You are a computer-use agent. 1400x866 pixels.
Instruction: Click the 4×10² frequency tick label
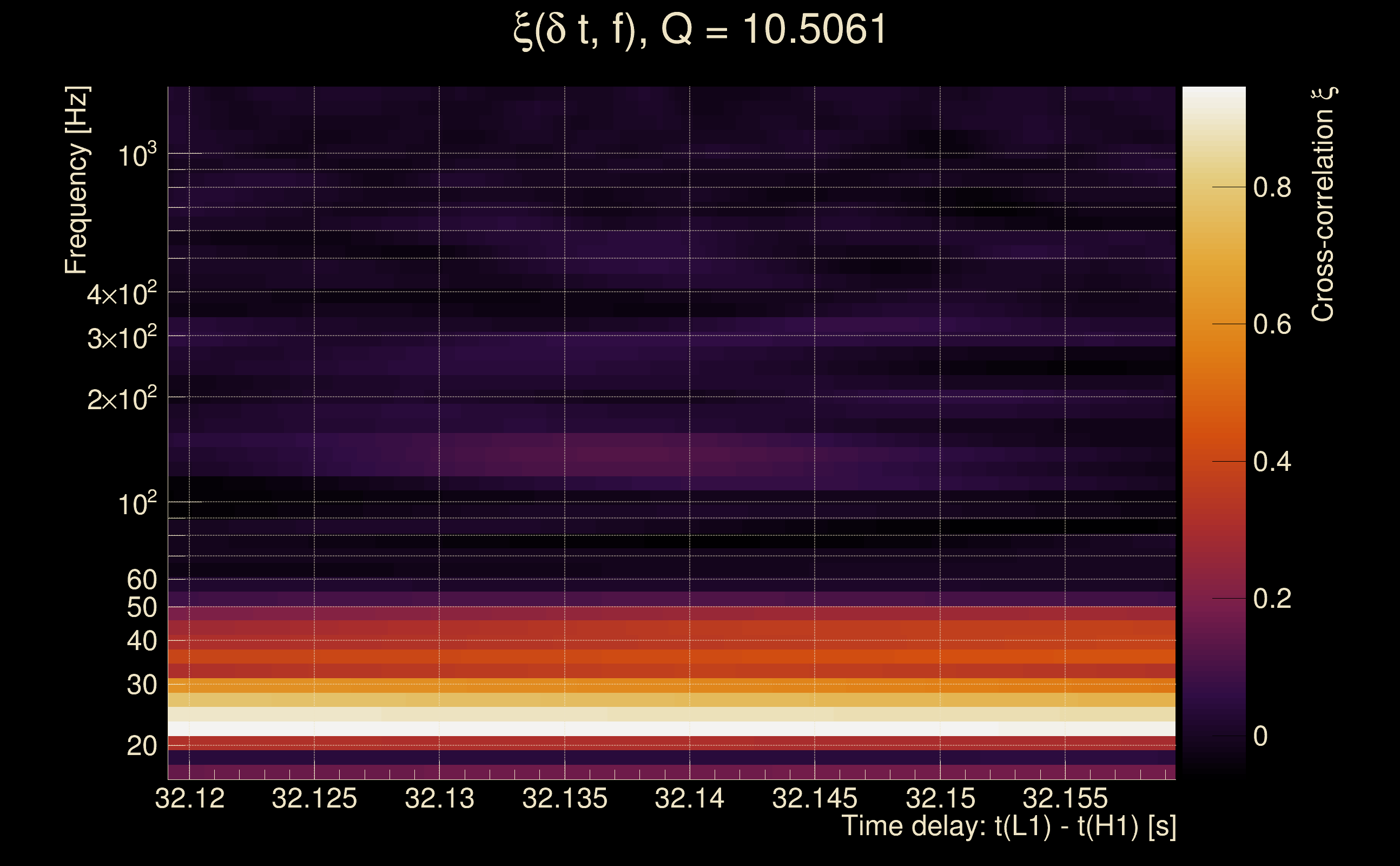point(121,294)
